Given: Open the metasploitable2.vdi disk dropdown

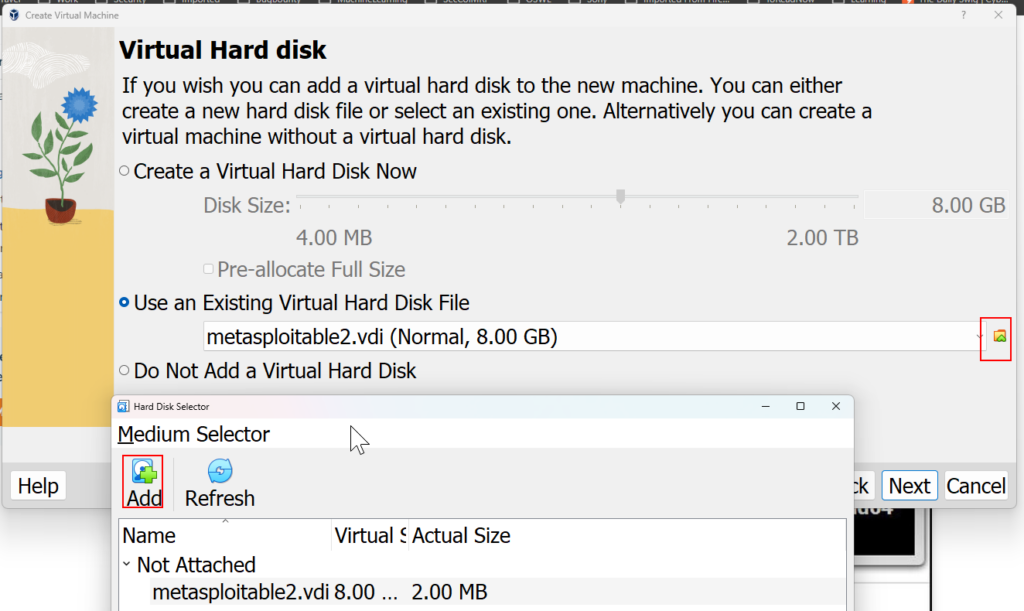Looking at the screenshot, I should [x=592, y=337].
